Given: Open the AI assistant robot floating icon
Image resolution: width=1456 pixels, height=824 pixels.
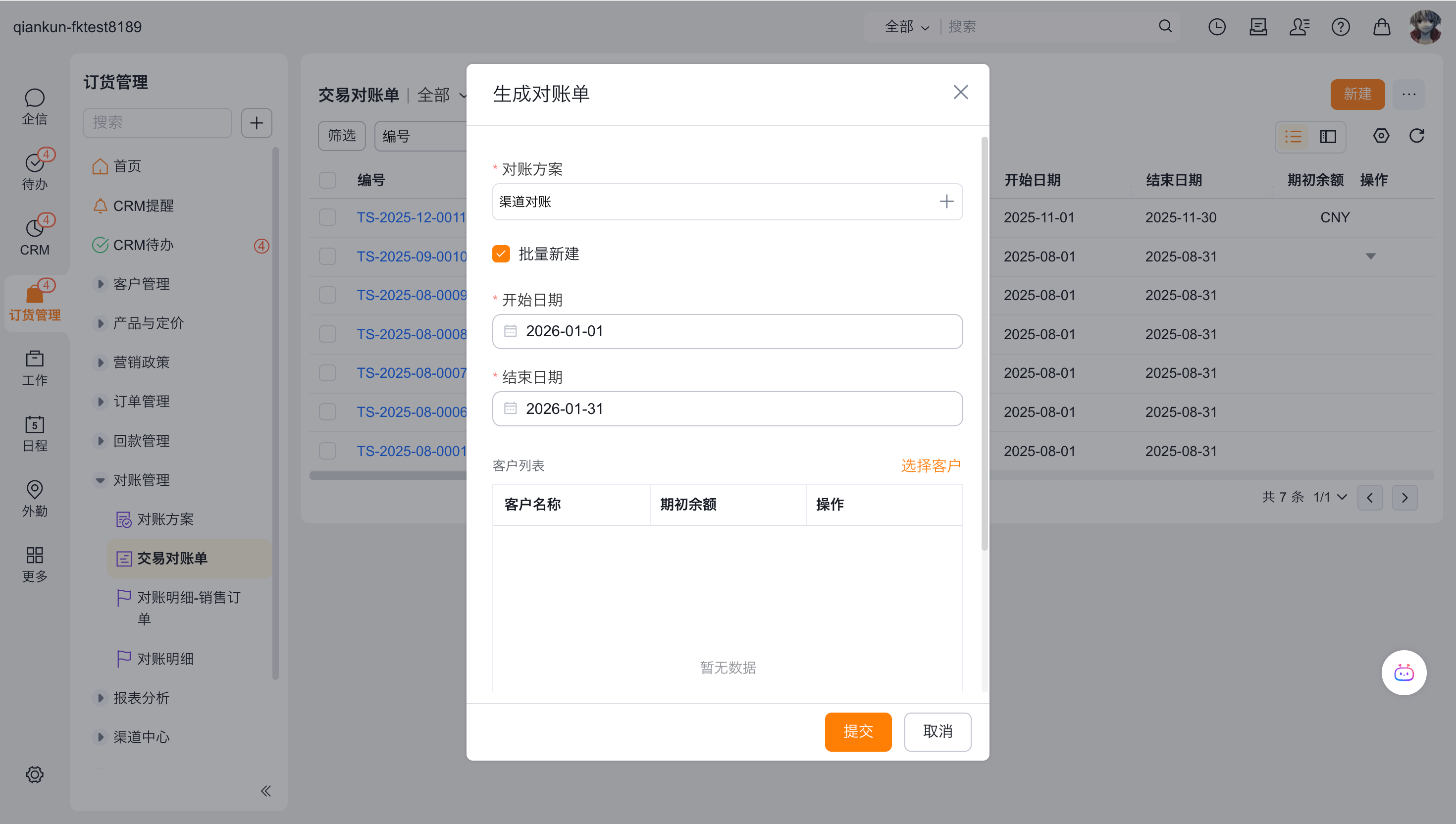Looking at the screenshot, I should tap(1404, 672).
